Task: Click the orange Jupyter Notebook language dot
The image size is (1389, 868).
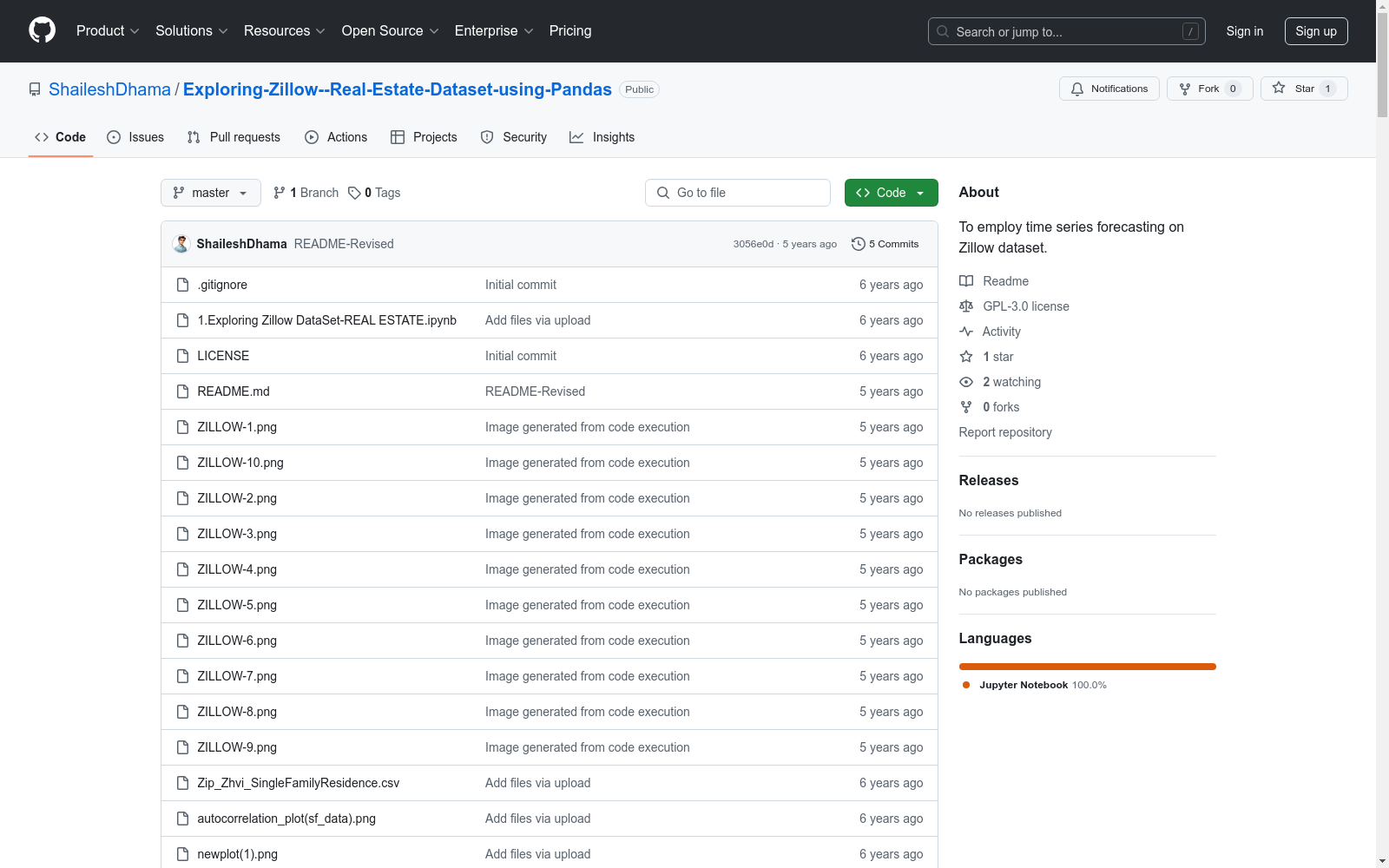Action: click(x=966, y=685)
